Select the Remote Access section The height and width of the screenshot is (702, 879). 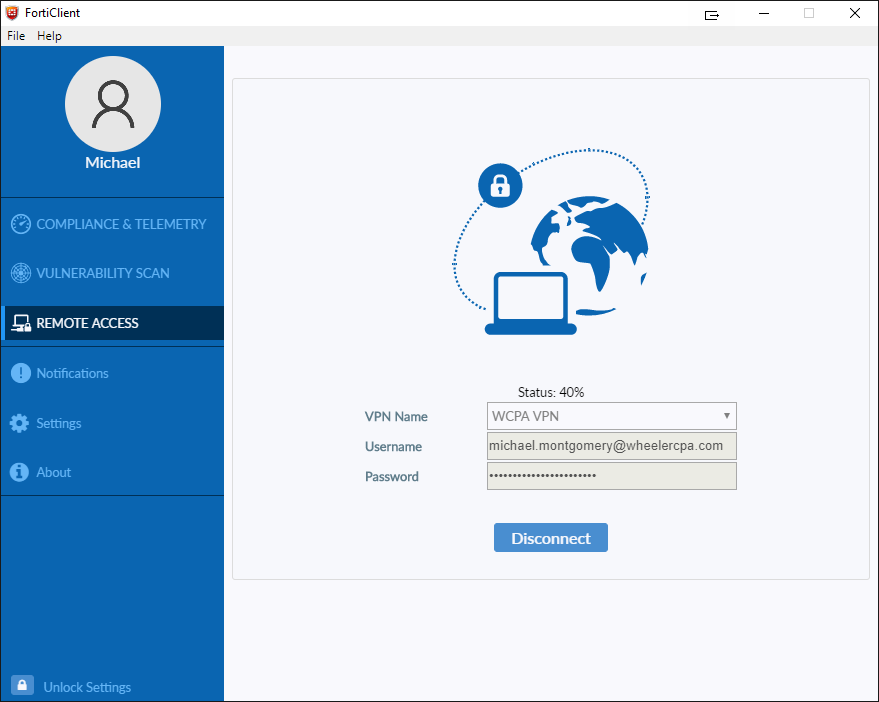[x=112, y=323]
